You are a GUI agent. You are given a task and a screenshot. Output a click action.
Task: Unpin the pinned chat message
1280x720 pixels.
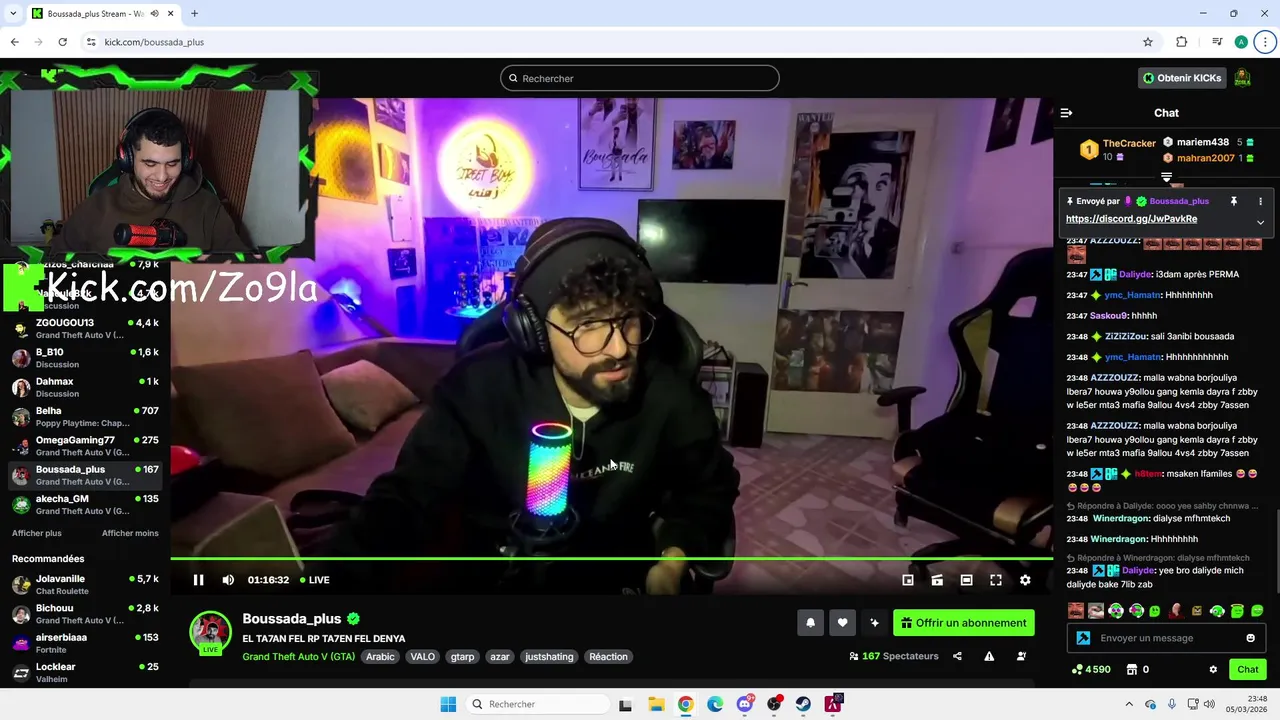click(1234, 201)
